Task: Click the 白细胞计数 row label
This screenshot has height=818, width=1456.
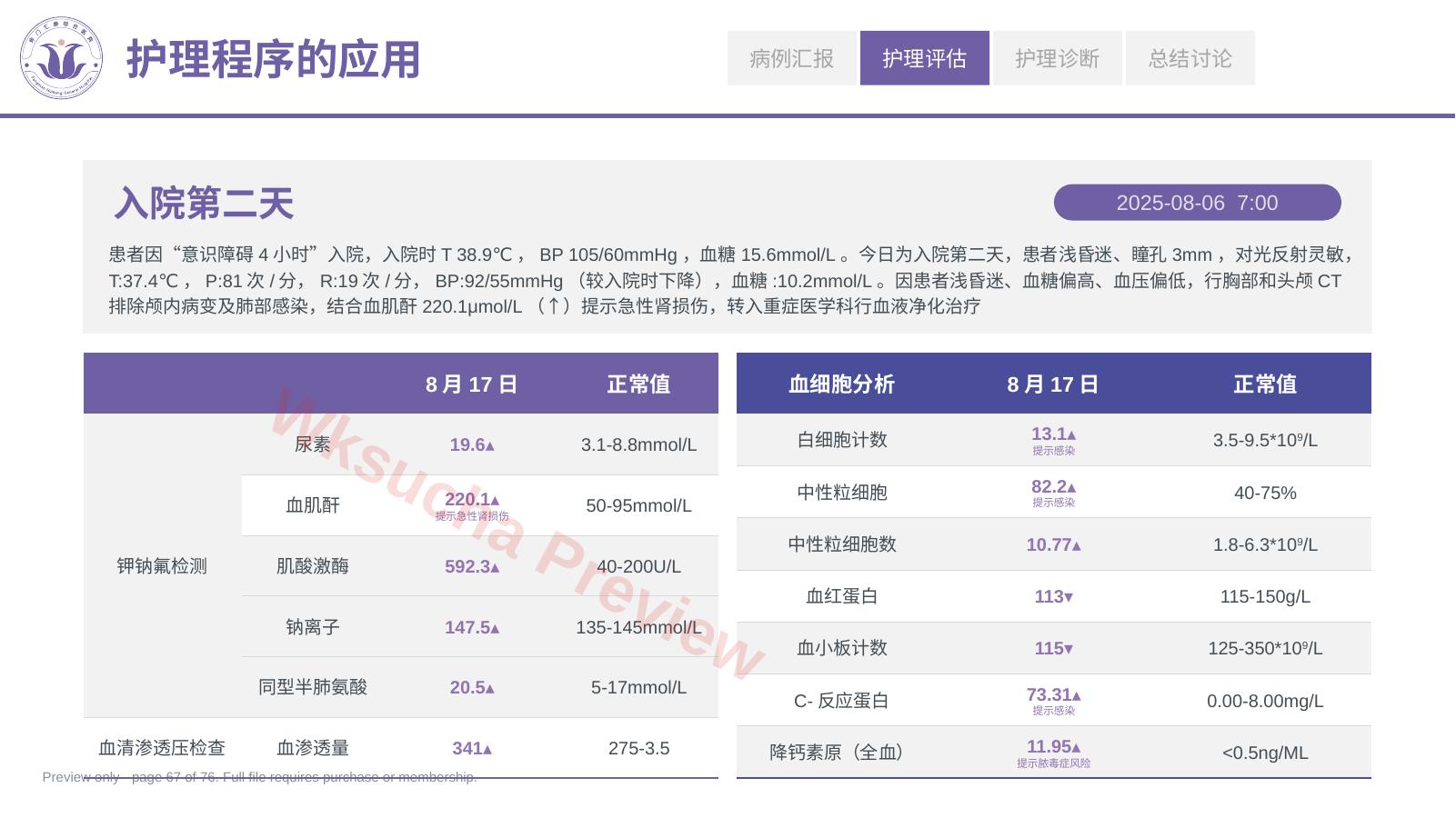Action: tap(841, 440)
